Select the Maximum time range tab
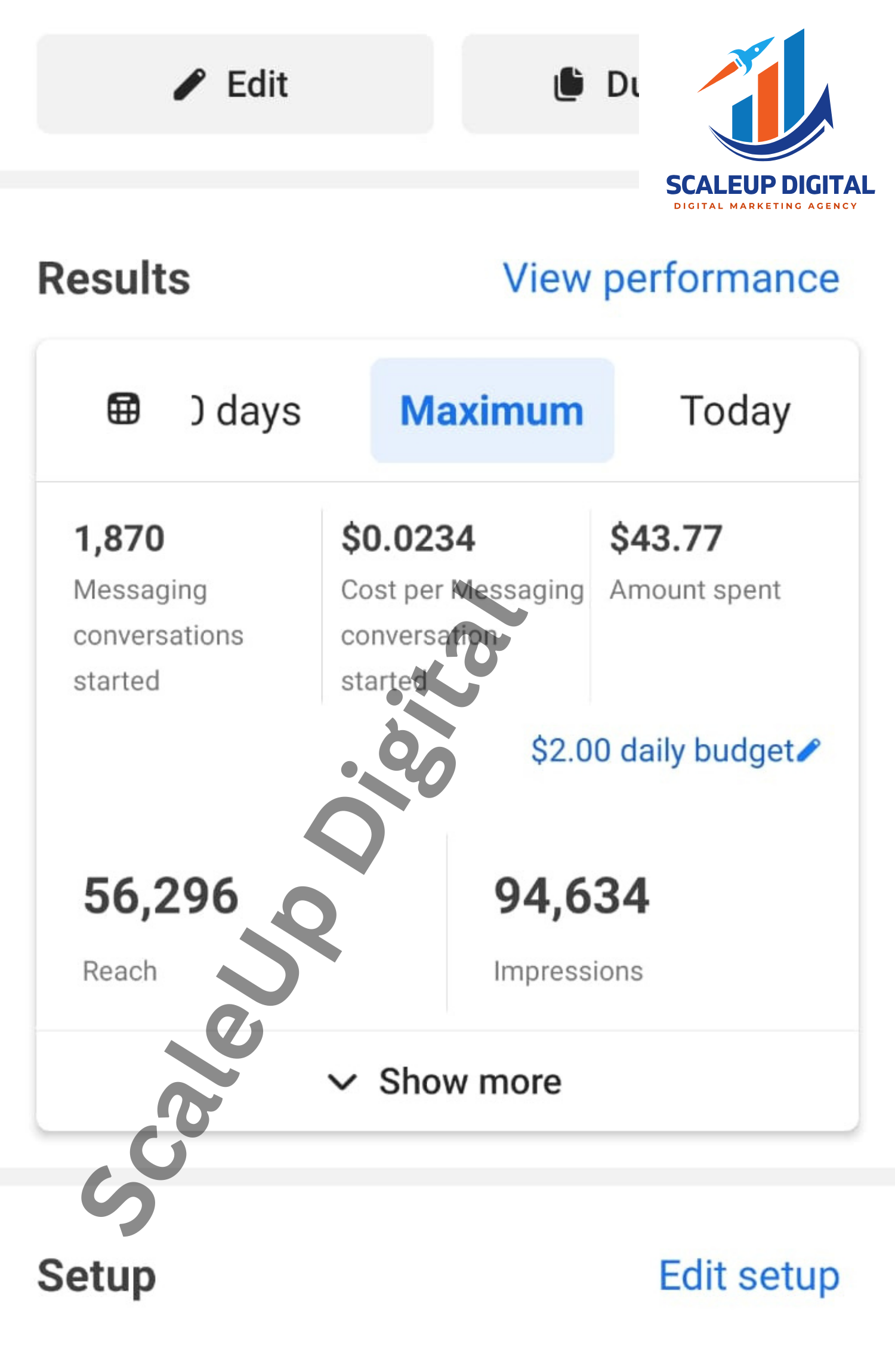Screen dimensions: 895x1372 [492, 411]
